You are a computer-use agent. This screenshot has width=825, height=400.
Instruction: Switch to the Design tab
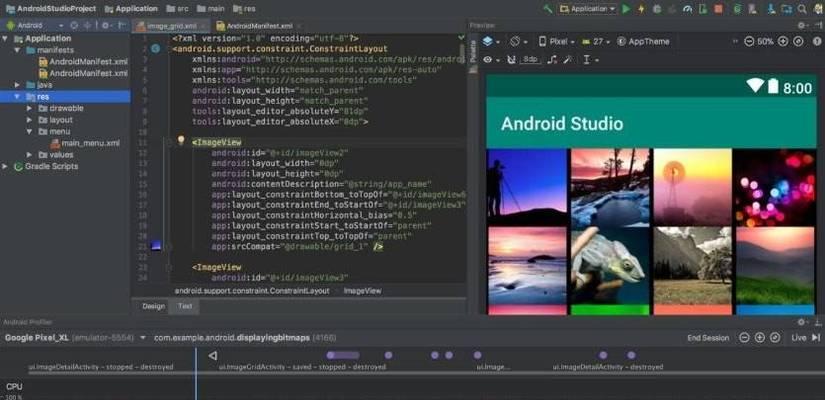(154, 306)
